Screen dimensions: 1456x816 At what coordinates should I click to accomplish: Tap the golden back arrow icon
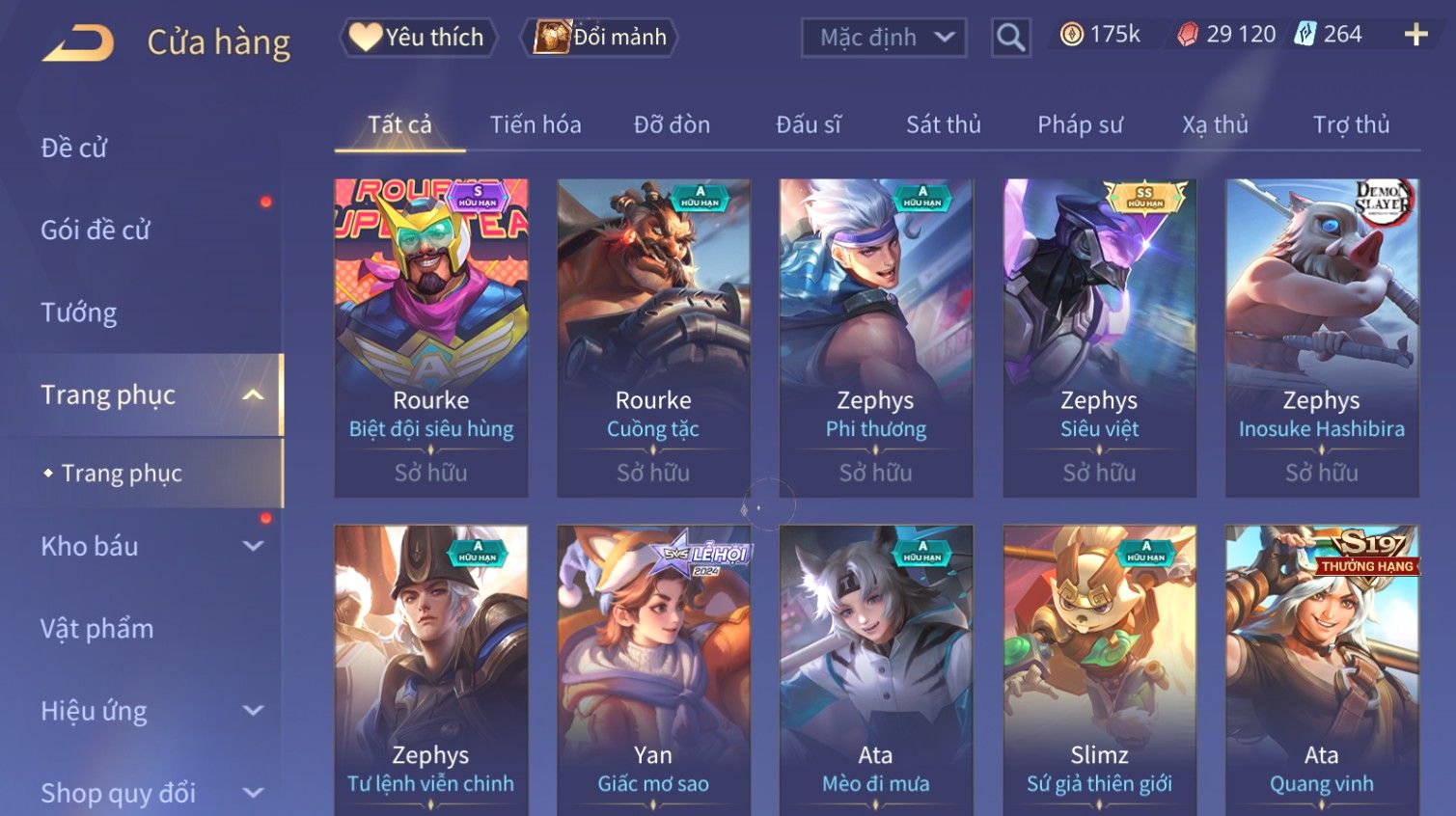pyautogui.click(x=77, y=42)
